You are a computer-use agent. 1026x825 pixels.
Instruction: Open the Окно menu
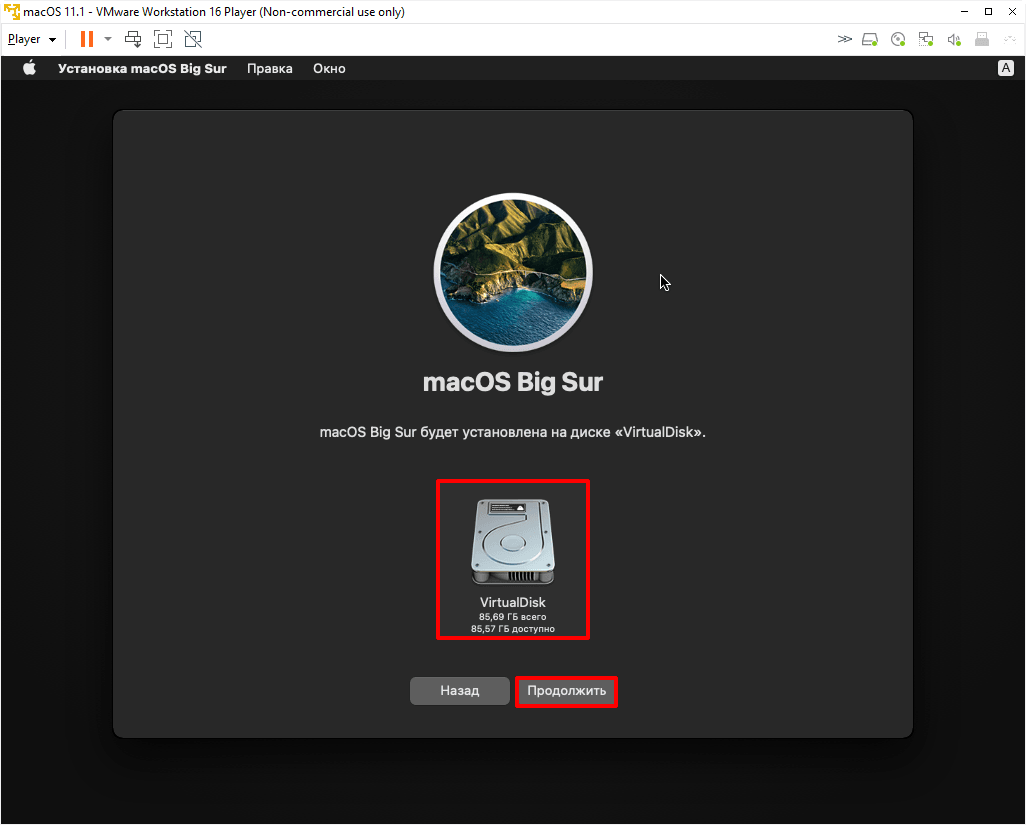[x=329, y=69]
